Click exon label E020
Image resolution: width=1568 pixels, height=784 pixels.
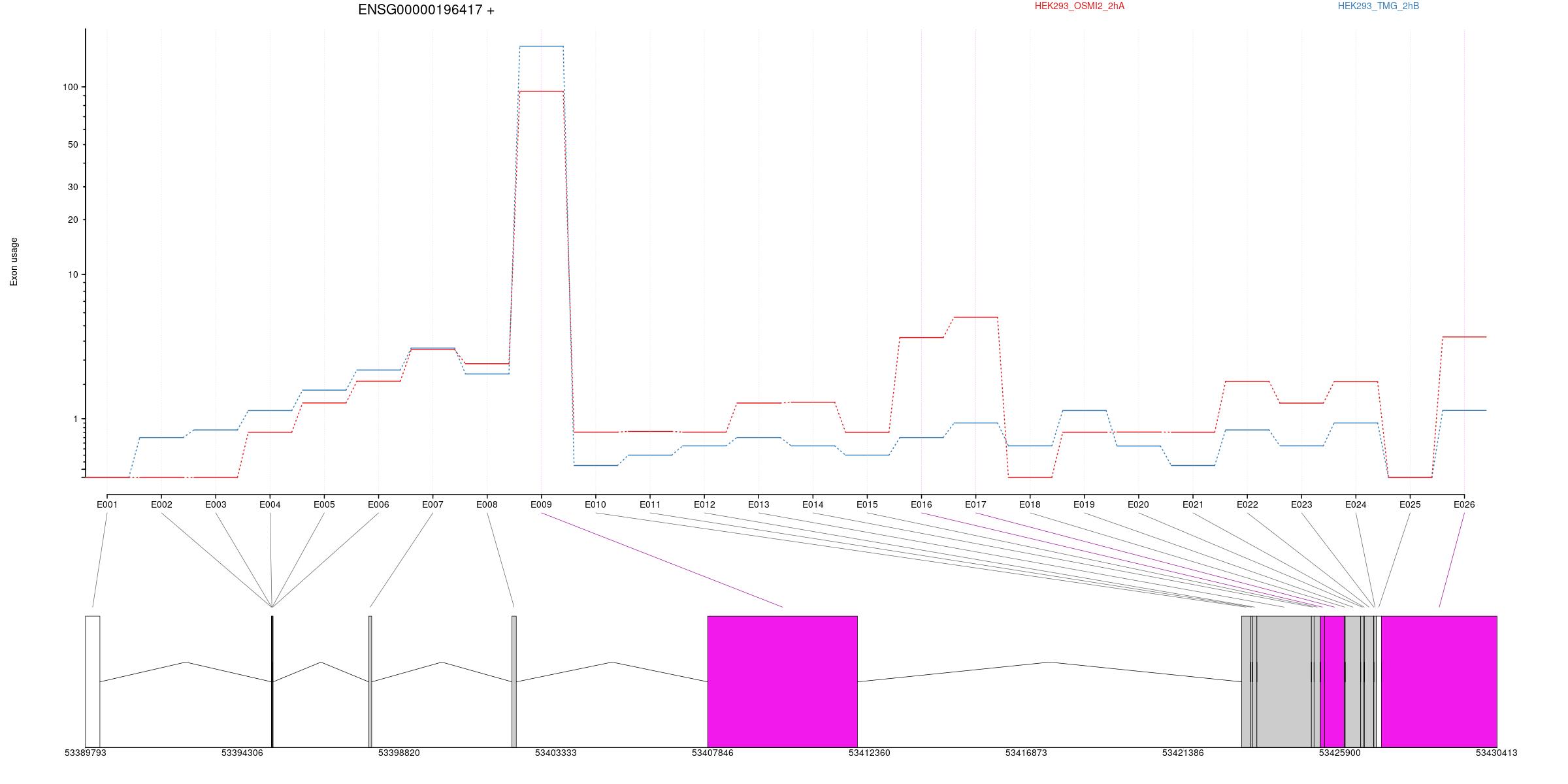coord(1138,504)
